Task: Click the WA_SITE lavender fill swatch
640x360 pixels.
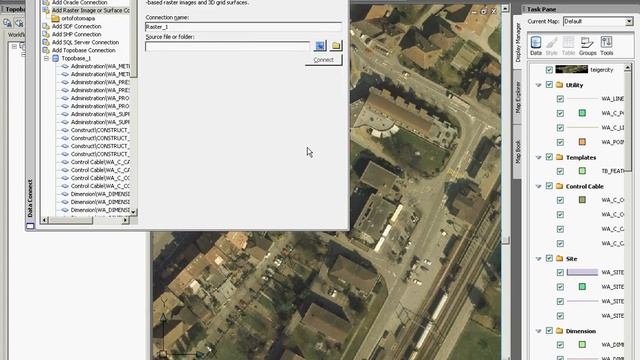Action: (x=582, y=272)
